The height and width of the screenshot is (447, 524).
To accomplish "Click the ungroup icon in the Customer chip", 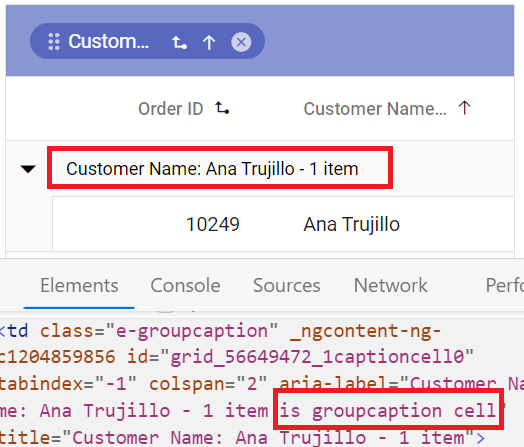I will (179, 42).
